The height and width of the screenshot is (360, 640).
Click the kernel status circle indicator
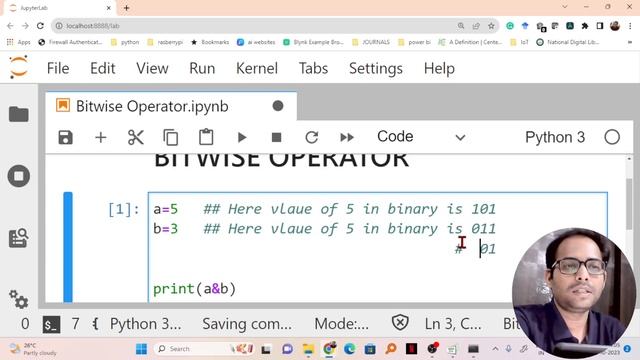click(x=612, y=137)
